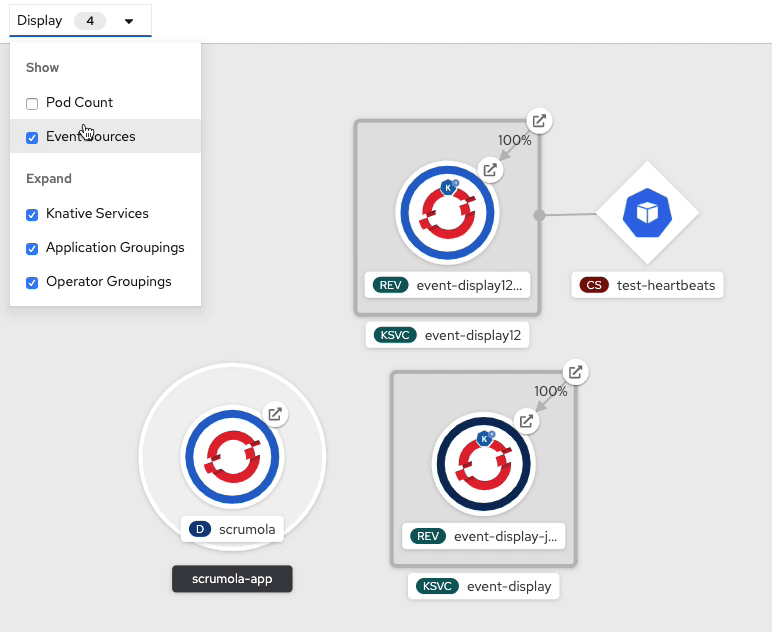Uncheck the Event Sources checkbox
Screen dimensions: 772x632
pyautogui.click(x=32, y=137)
